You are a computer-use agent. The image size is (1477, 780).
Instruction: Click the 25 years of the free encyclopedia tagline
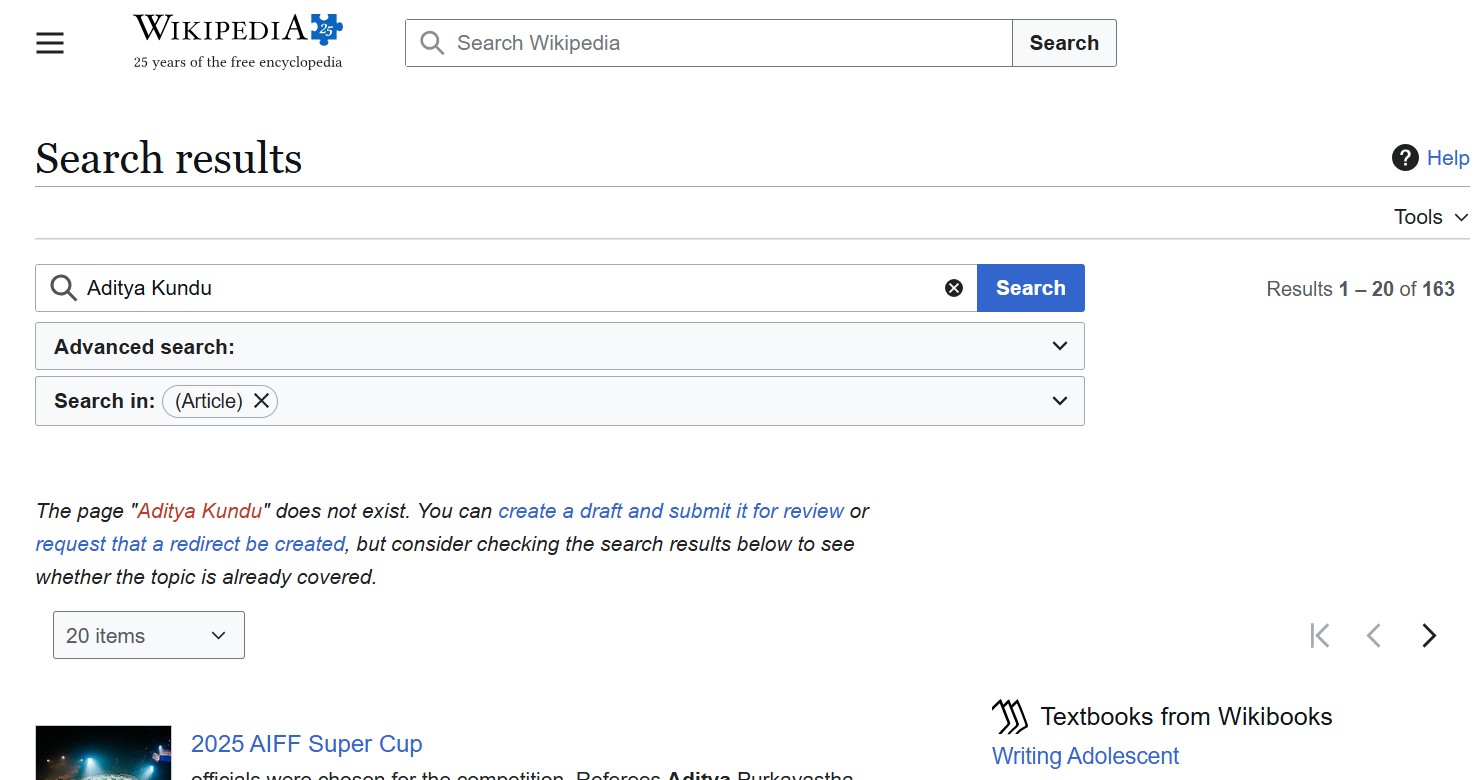click(x=238, y=62)
